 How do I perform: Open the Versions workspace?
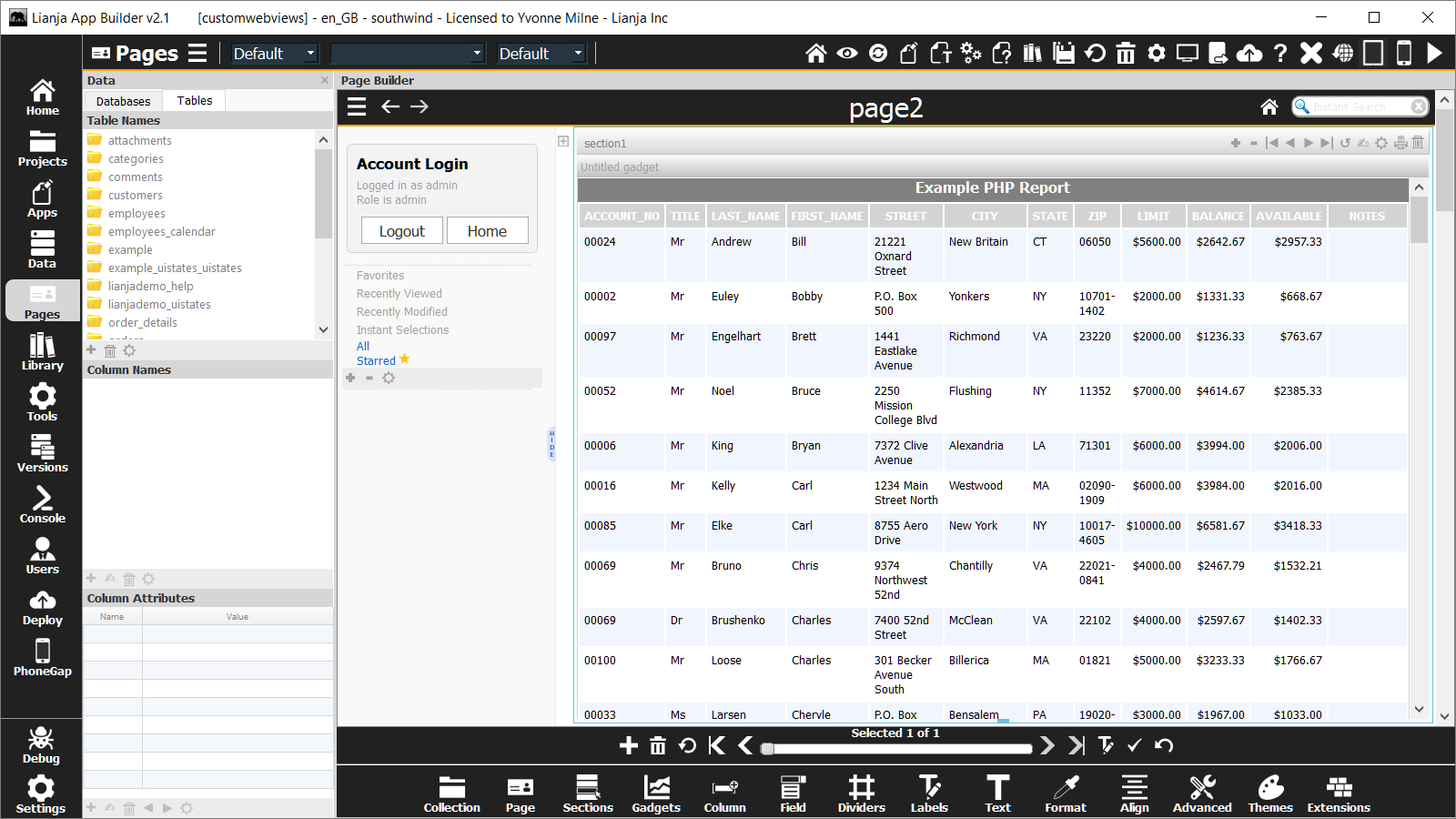coord(42,453)
